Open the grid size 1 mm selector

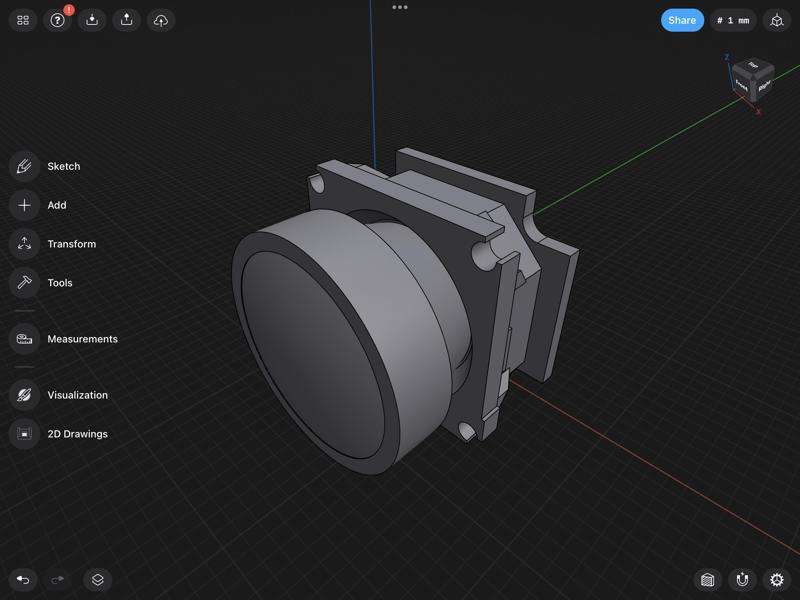pyautogui.click(x=733, y=20)
